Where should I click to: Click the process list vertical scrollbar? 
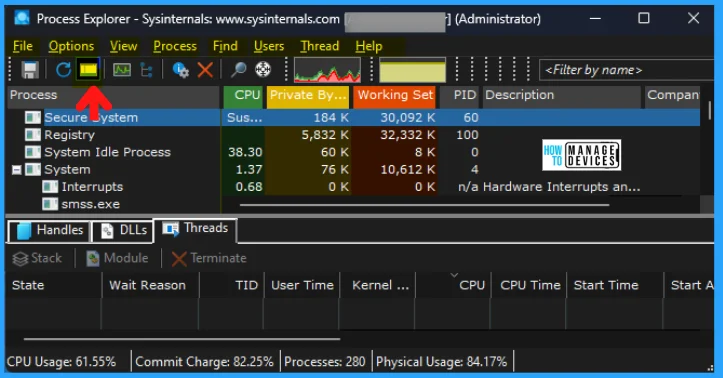pyautogui.click(x=709, y=111)
